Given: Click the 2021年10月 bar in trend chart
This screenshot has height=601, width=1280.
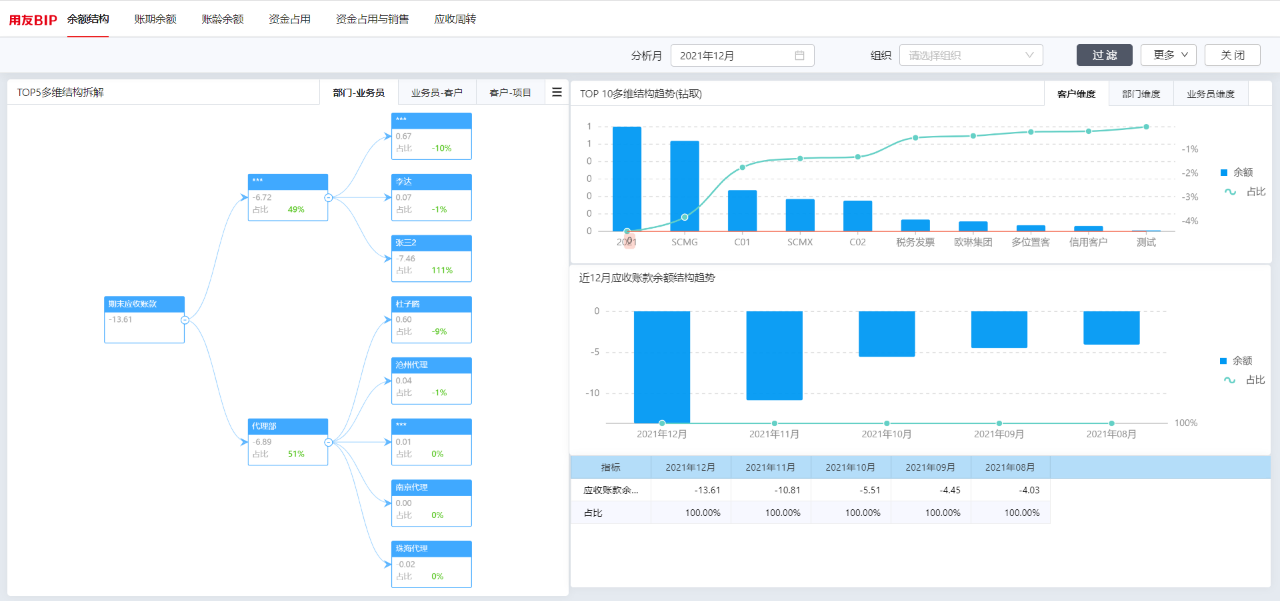Looking at the screenshot, I should click(887, 334).
